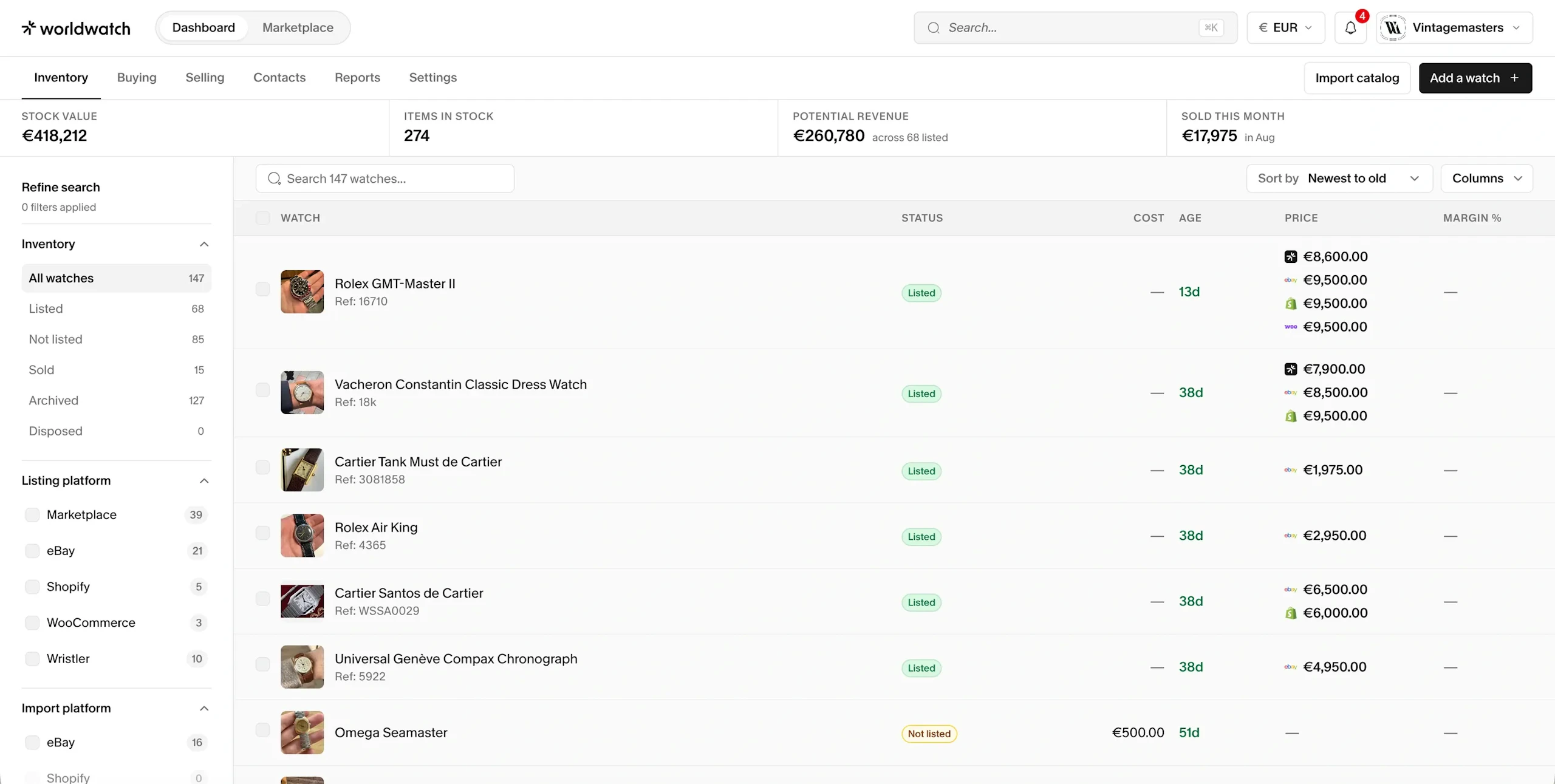The image size is (1555, 784).
Task: Select the Omega Seamaster row checkbox
Action: tap(262, 729)
